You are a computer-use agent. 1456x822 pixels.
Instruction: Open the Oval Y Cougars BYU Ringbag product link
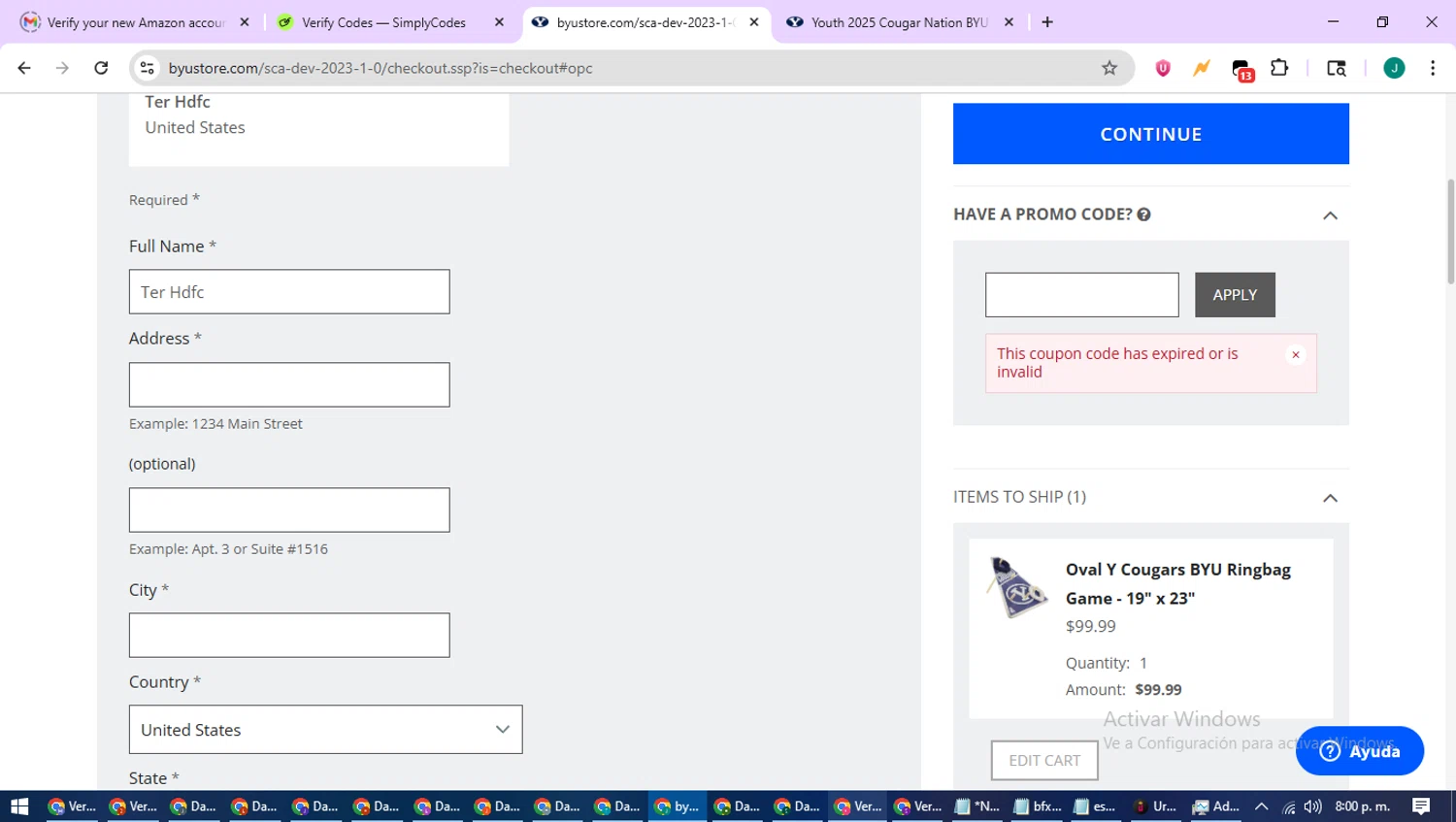coord(1178,584)
